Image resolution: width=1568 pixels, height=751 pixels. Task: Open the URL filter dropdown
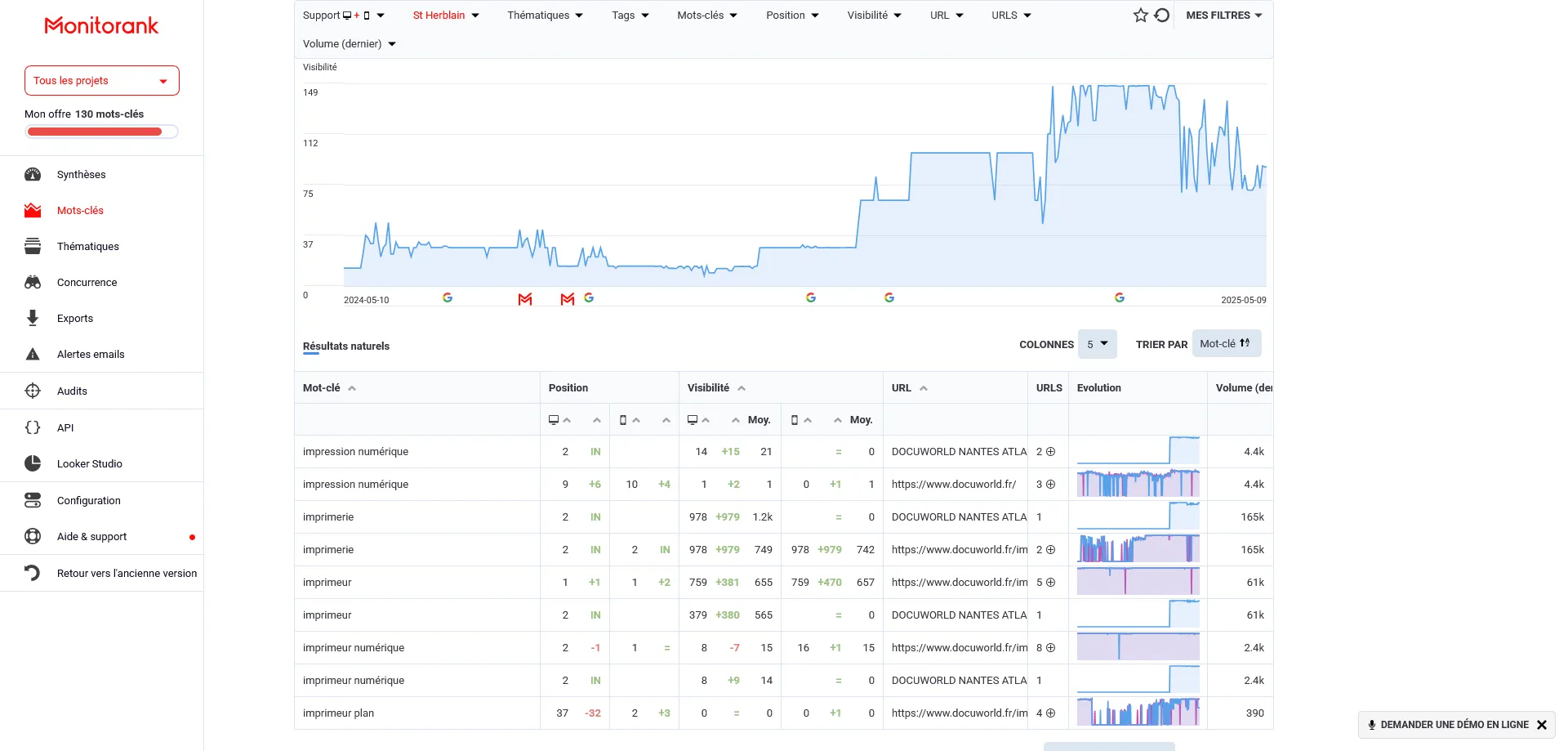pos(947,15)
